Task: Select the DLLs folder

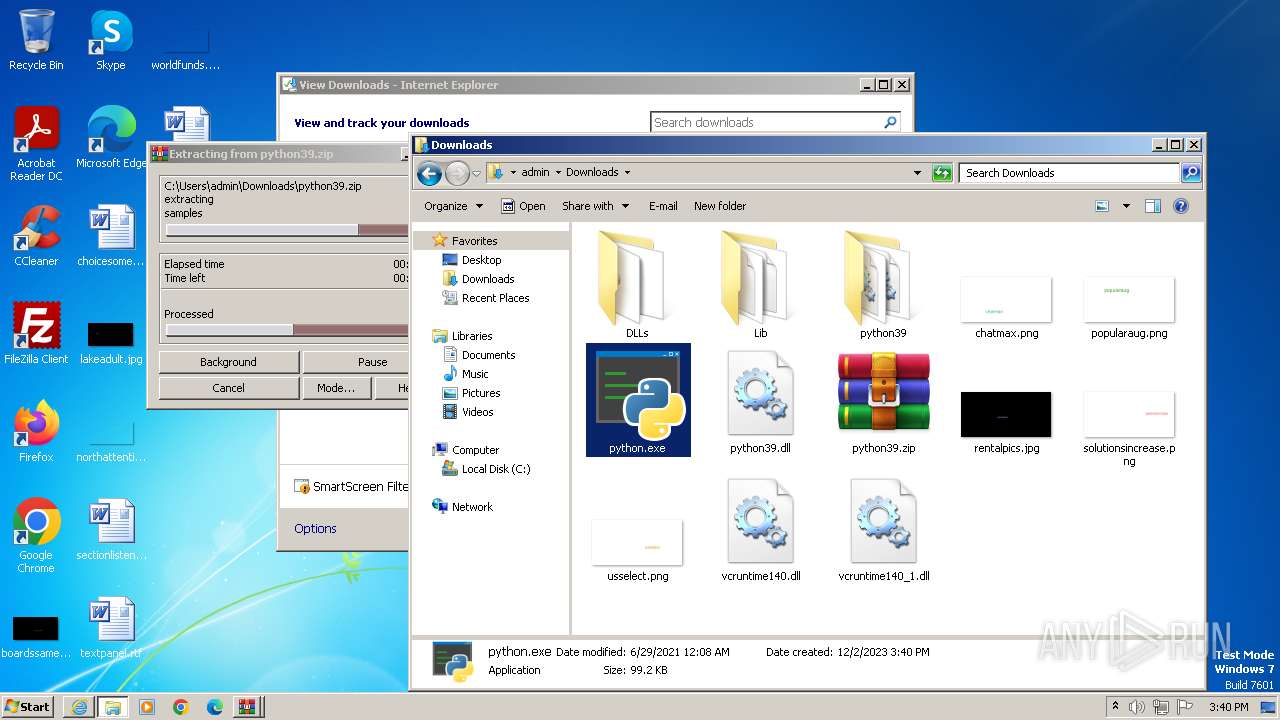Action: pyautogui.click(x=637, y=285)
